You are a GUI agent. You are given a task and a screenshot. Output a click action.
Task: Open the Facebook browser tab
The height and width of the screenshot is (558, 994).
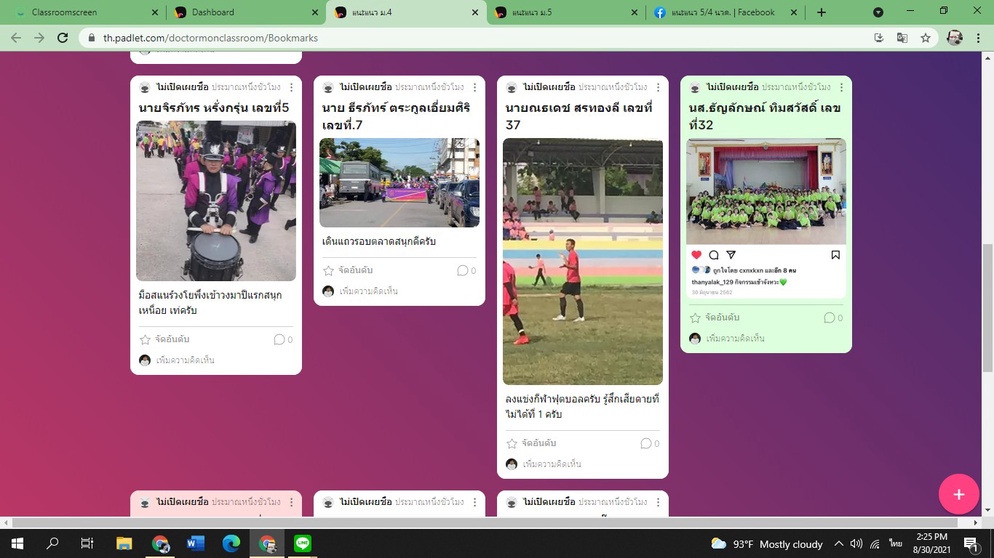(x=724, y=12)
